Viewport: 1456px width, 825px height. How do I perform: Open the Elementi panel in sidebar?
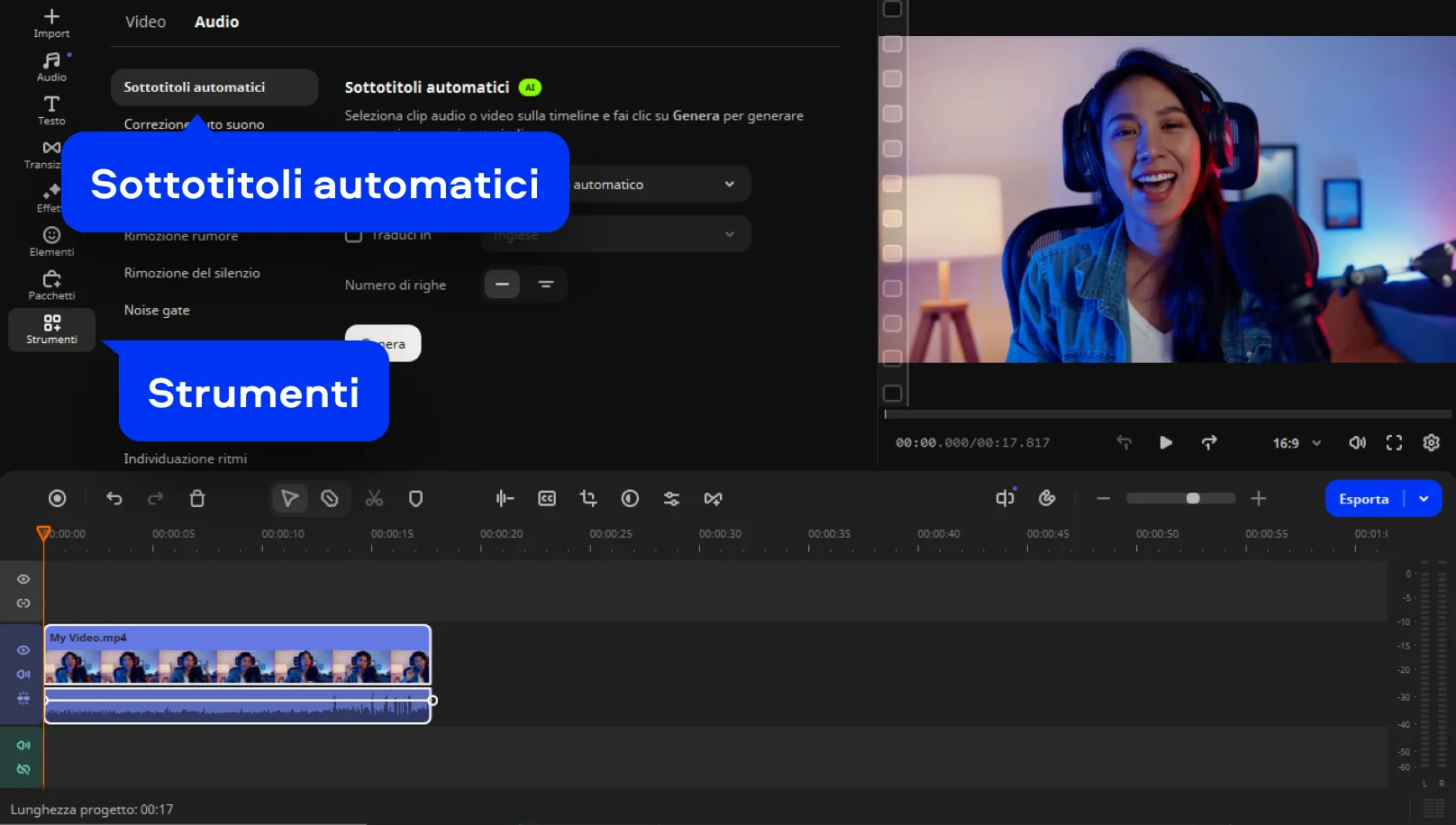(x=51, y=241)
